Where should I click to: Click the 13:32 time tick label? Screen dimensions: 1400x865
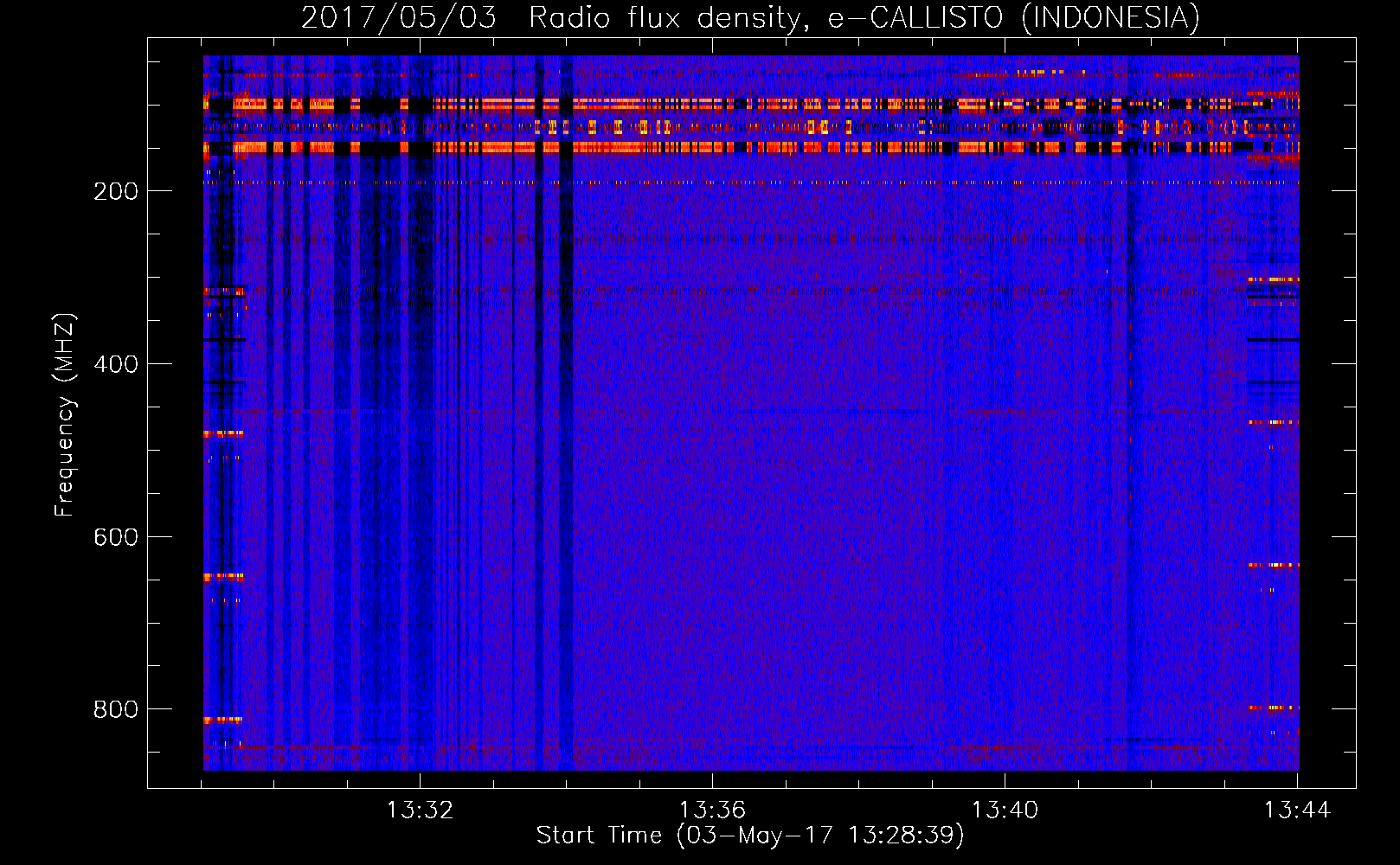[x=420, y=811]
